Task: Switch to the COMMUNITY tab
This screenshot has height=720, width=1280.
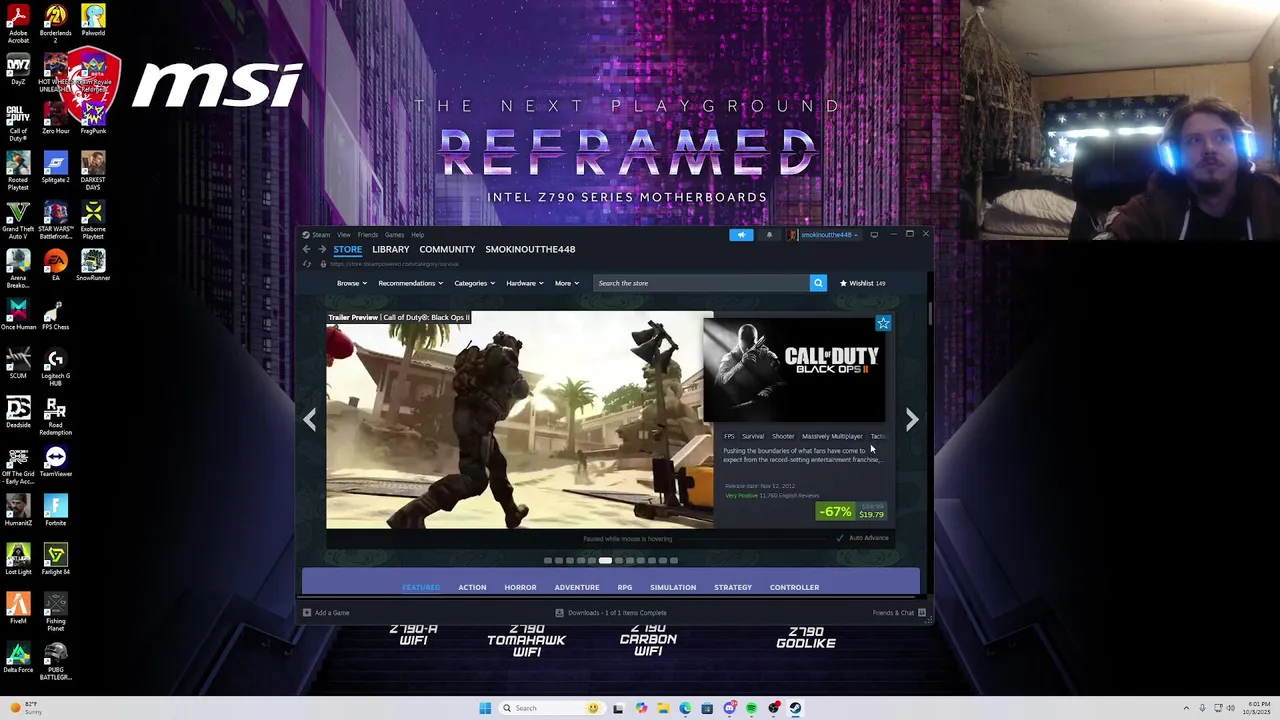Action: pos(447,249)
